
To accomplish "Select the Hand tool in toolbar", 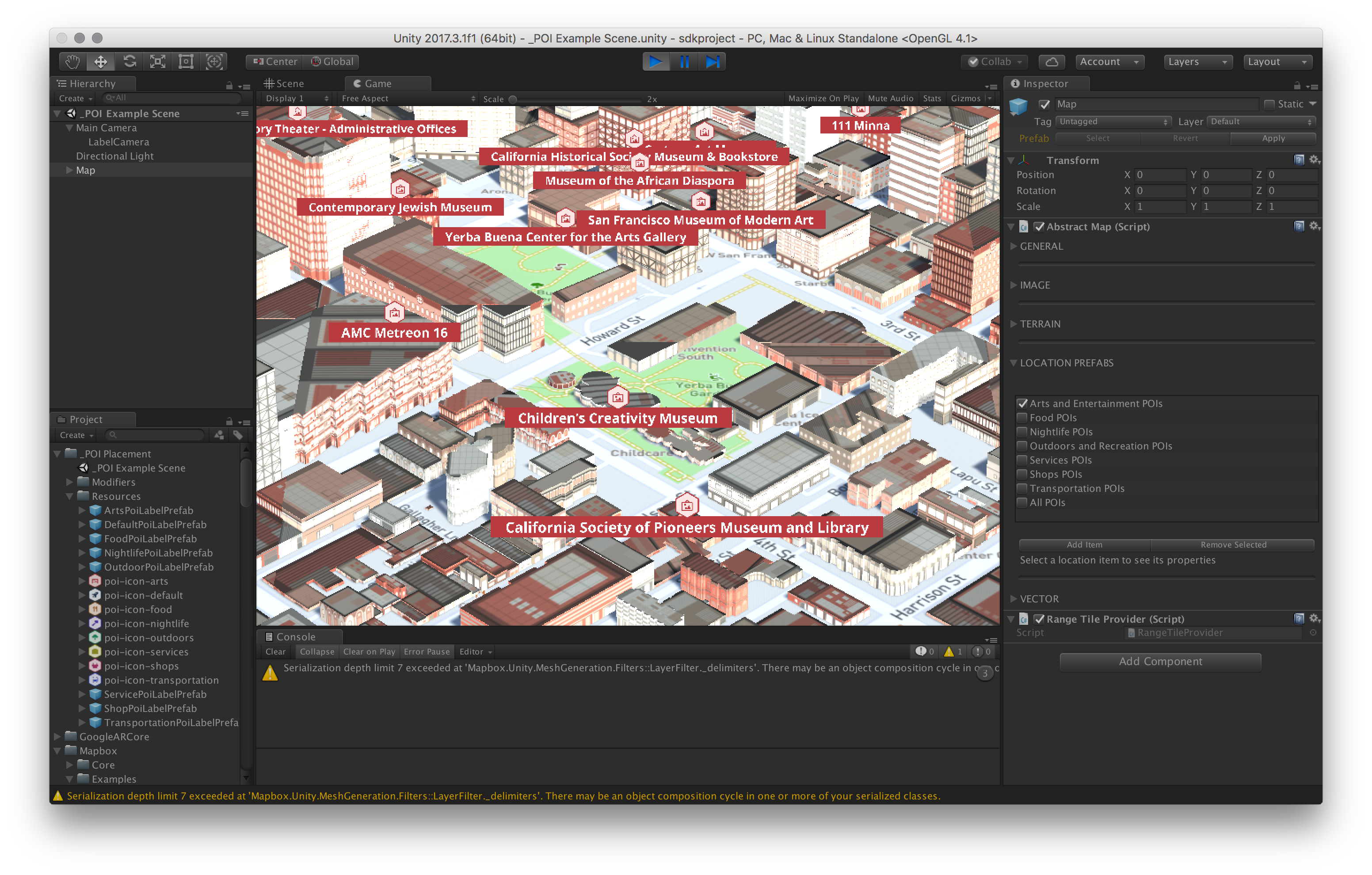I will pyautogui.click(x=72, y=61).
